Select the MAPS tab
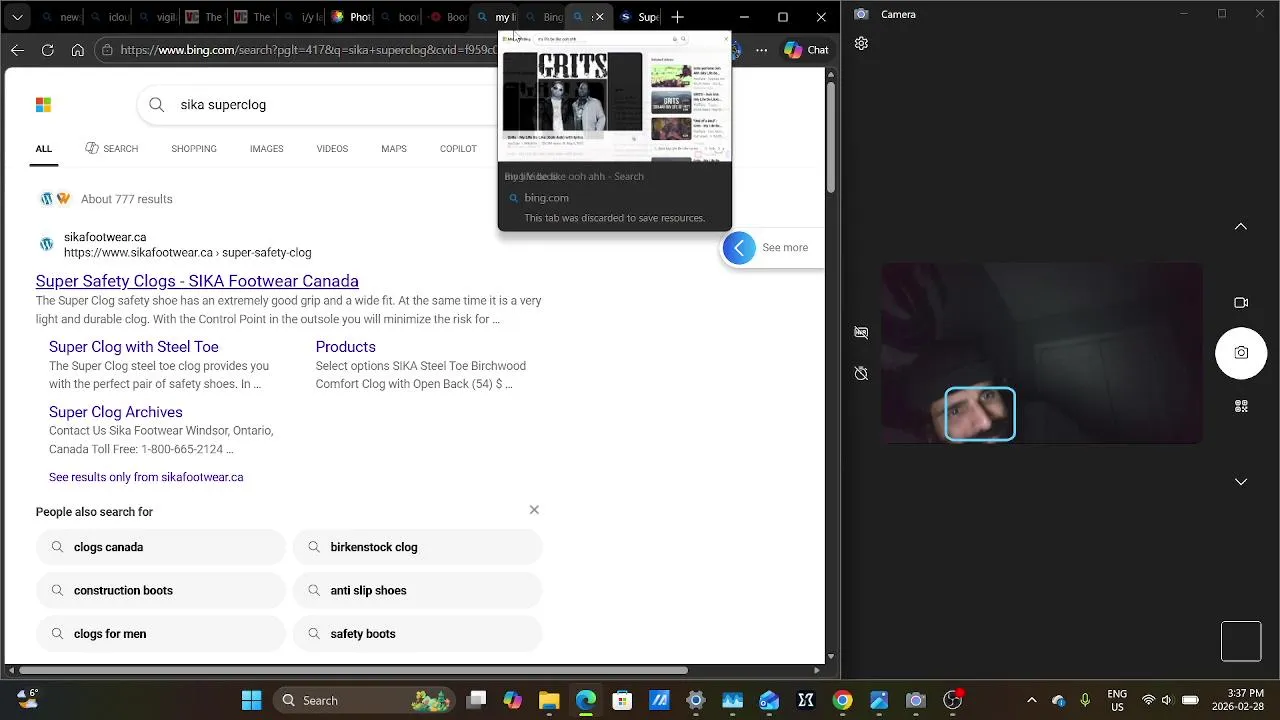The width and height of the screenshot is (1280, 720). click(394, 148)
